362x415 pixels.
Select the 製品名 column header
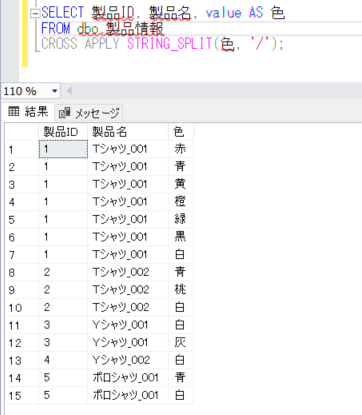point(128,132)
